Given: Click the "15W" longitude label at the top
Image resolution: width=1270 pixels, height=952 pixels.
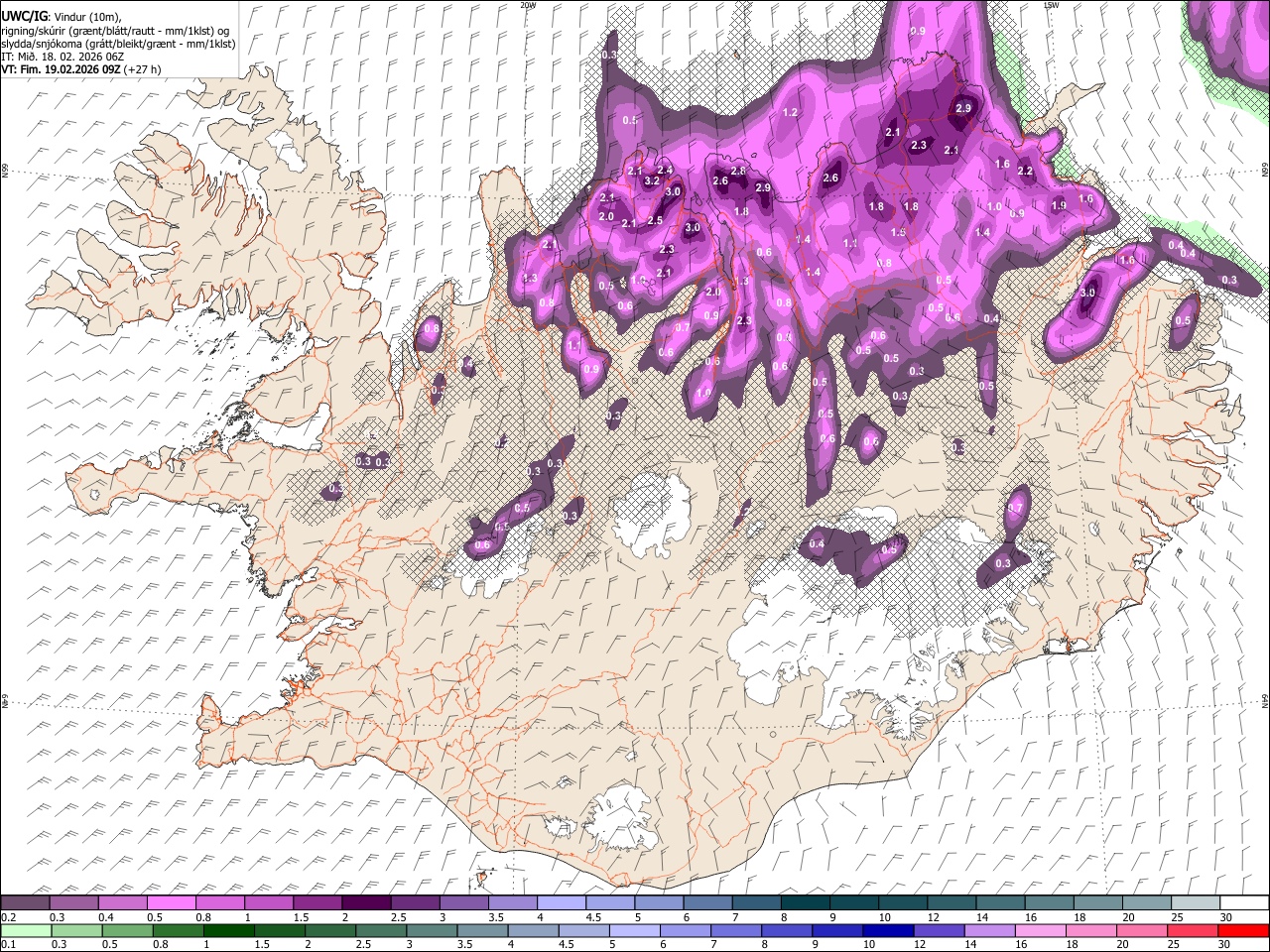Looking at the screenshot, I should pyautogui.click(x=1051, y=4).
